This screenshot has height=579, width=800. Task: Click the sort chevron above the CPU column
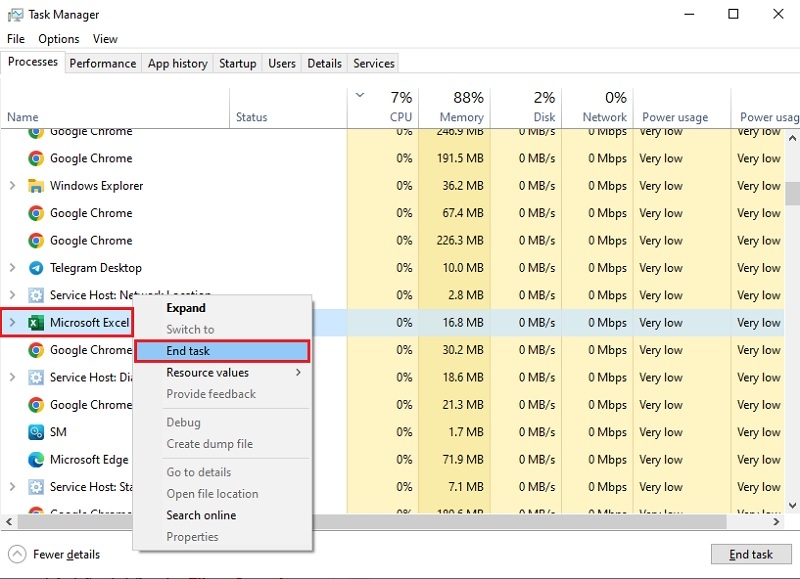click(x=360, y=95)
